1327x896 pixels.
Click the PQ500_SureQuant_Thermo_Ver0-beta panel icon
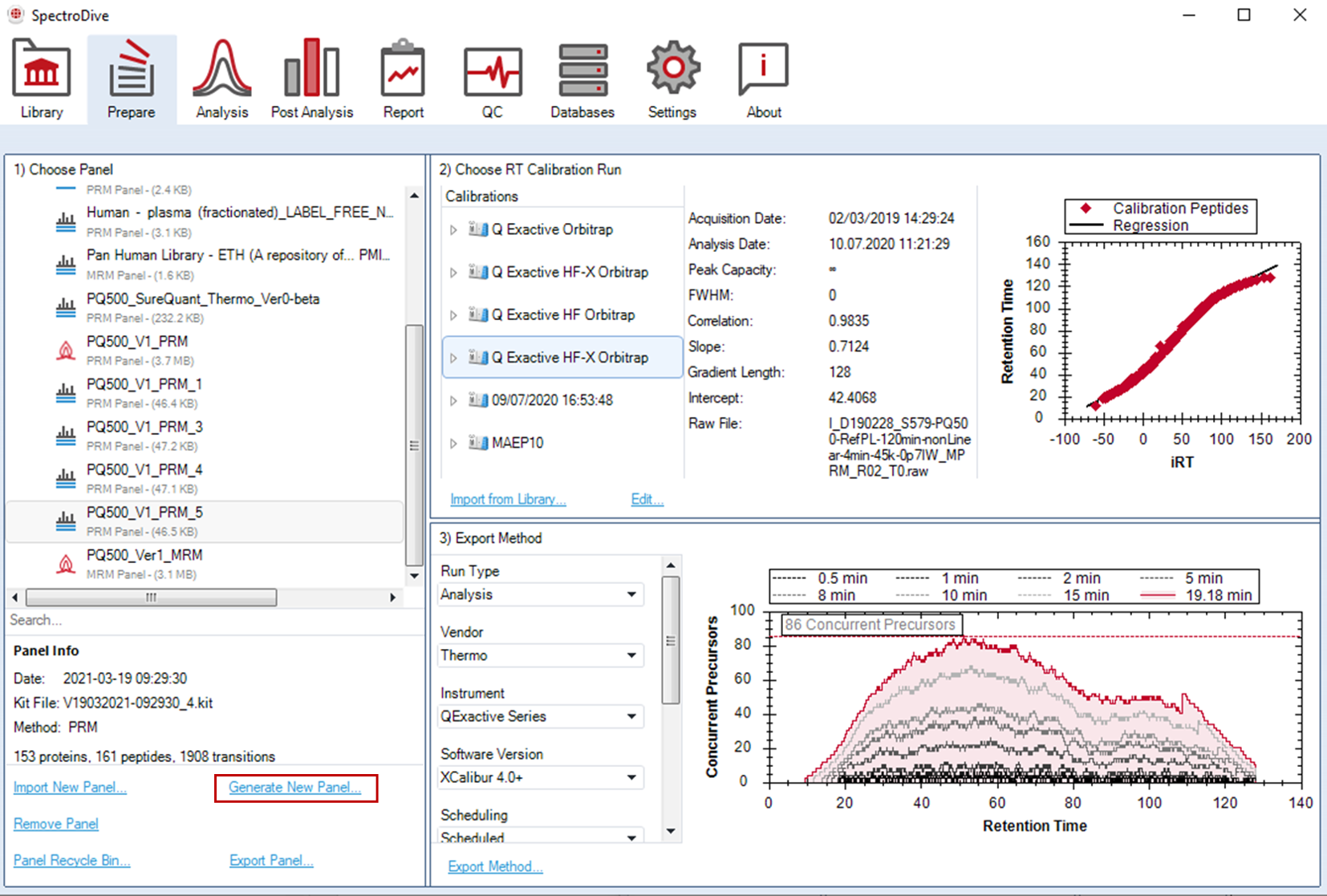(x=66, y=307)
